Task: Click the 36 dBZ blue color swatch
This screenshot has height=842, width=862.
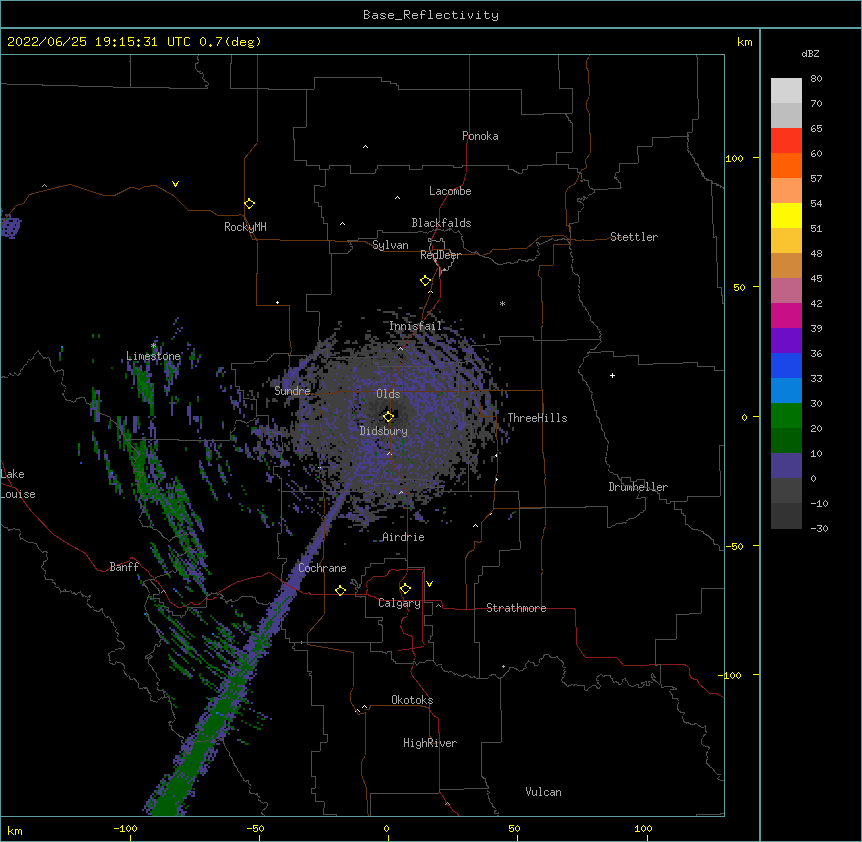Action: pos(786,365)
